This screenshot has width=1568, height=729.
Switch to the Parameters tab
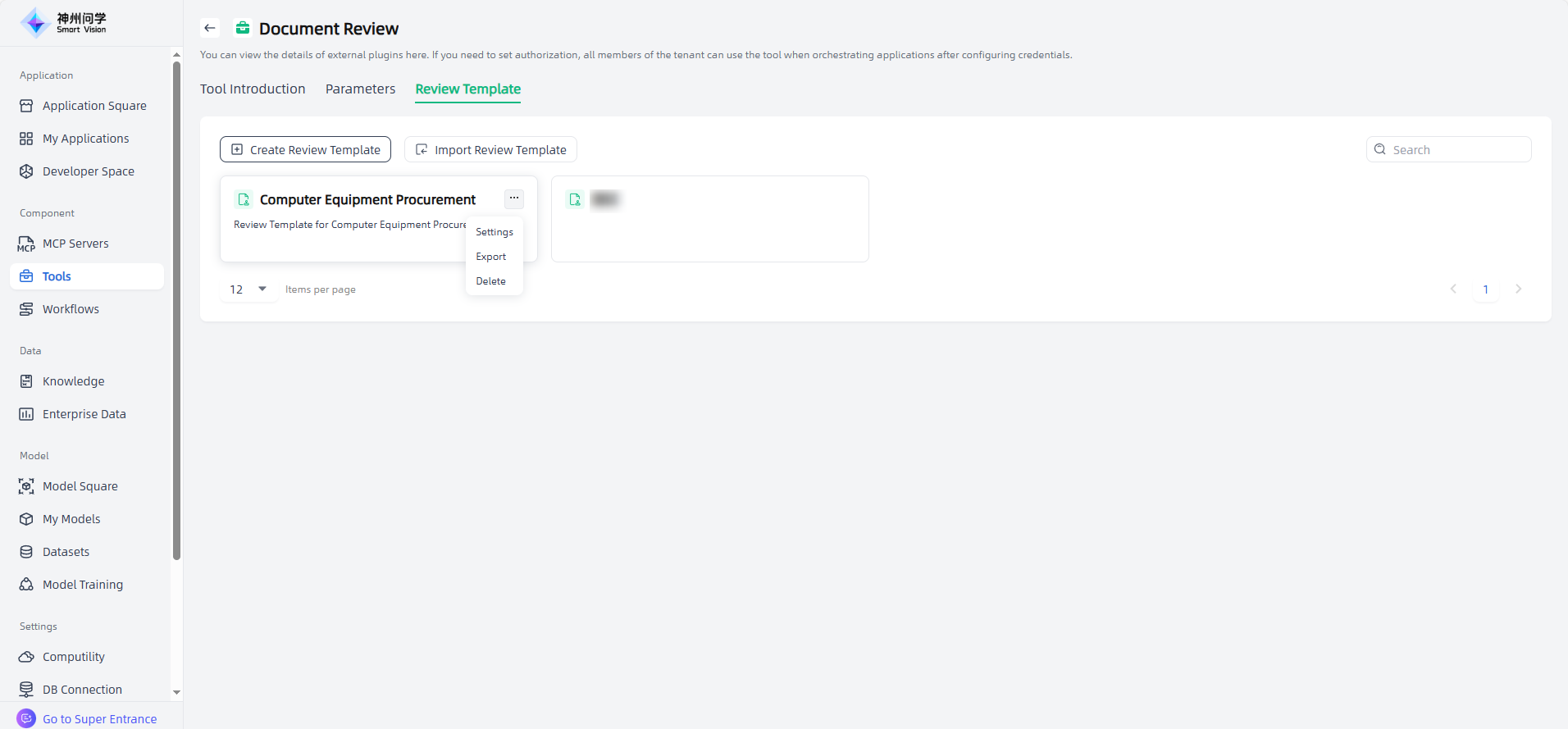coord(360,89)
